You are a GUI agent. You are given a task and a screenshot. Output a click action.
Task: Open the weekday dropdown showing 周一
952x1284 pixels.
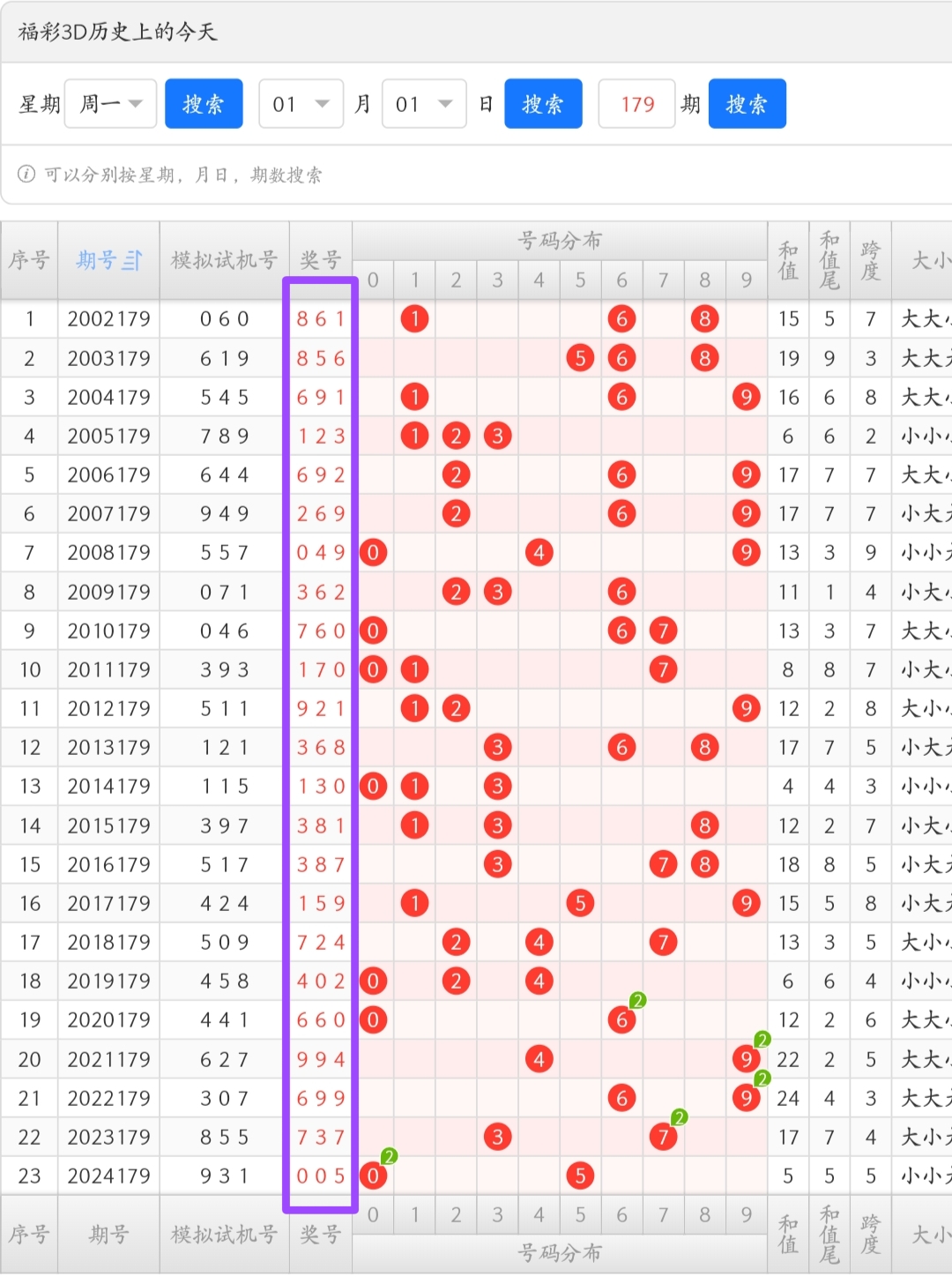110,104
